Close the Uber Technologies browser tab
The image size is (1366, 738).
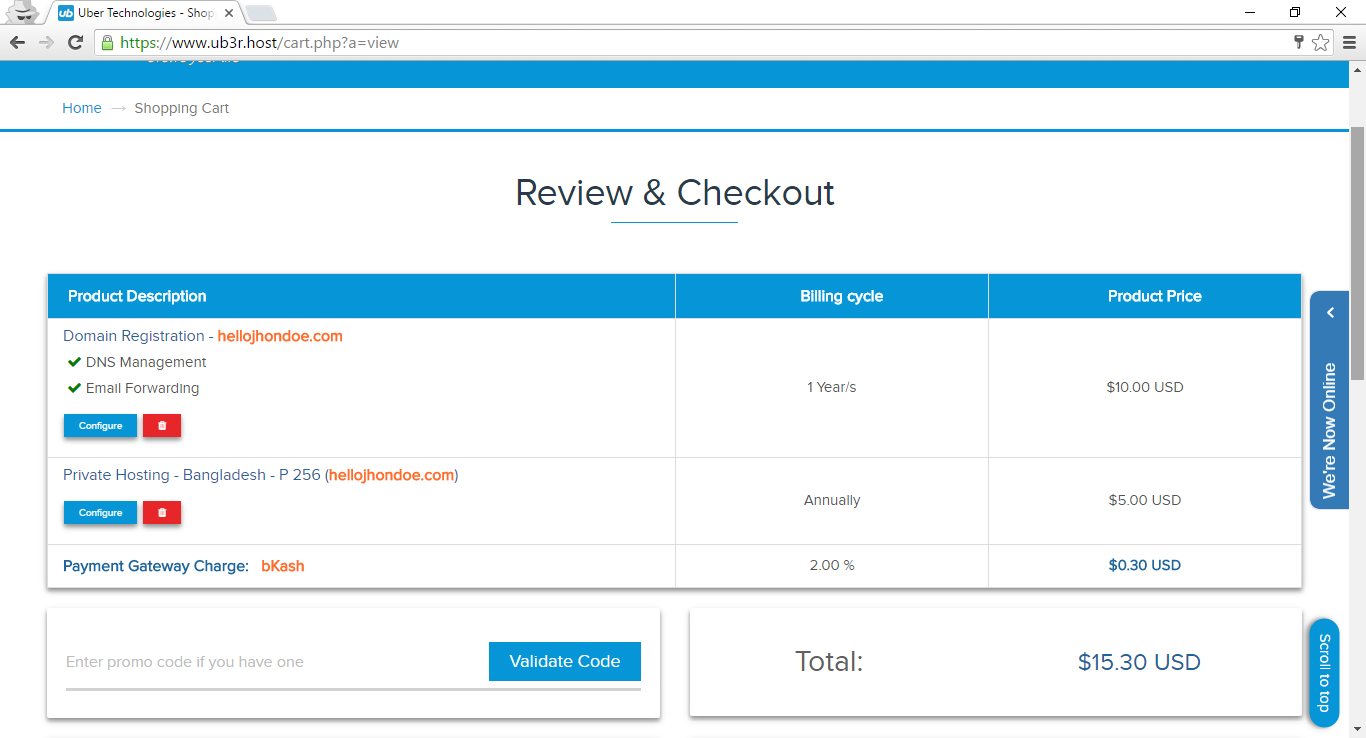click(229, 13)
